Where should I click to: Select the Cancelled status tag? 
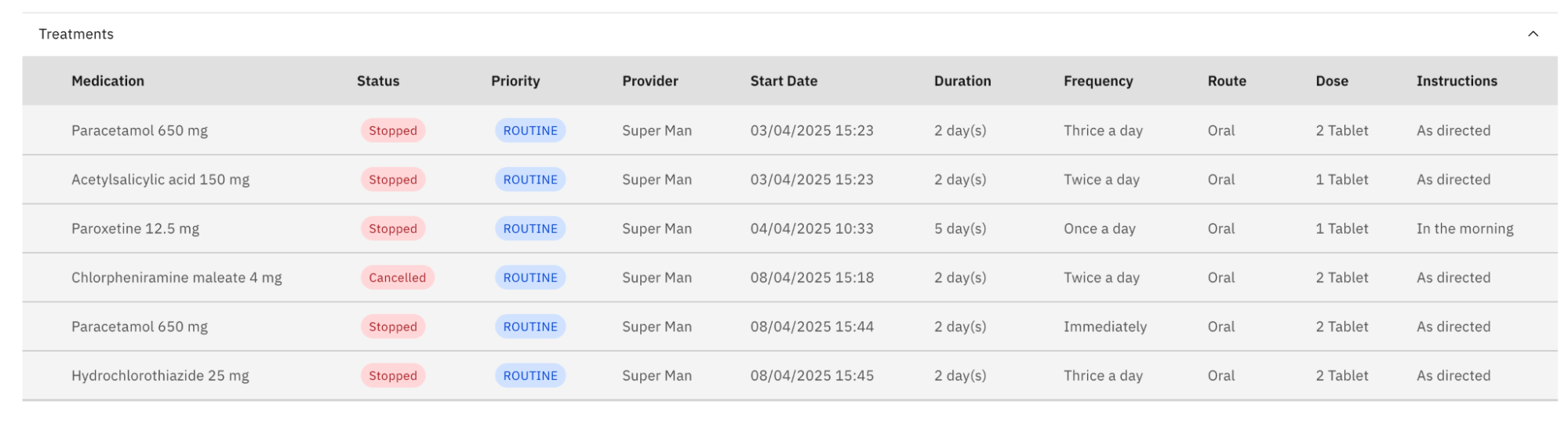[397, 278]
